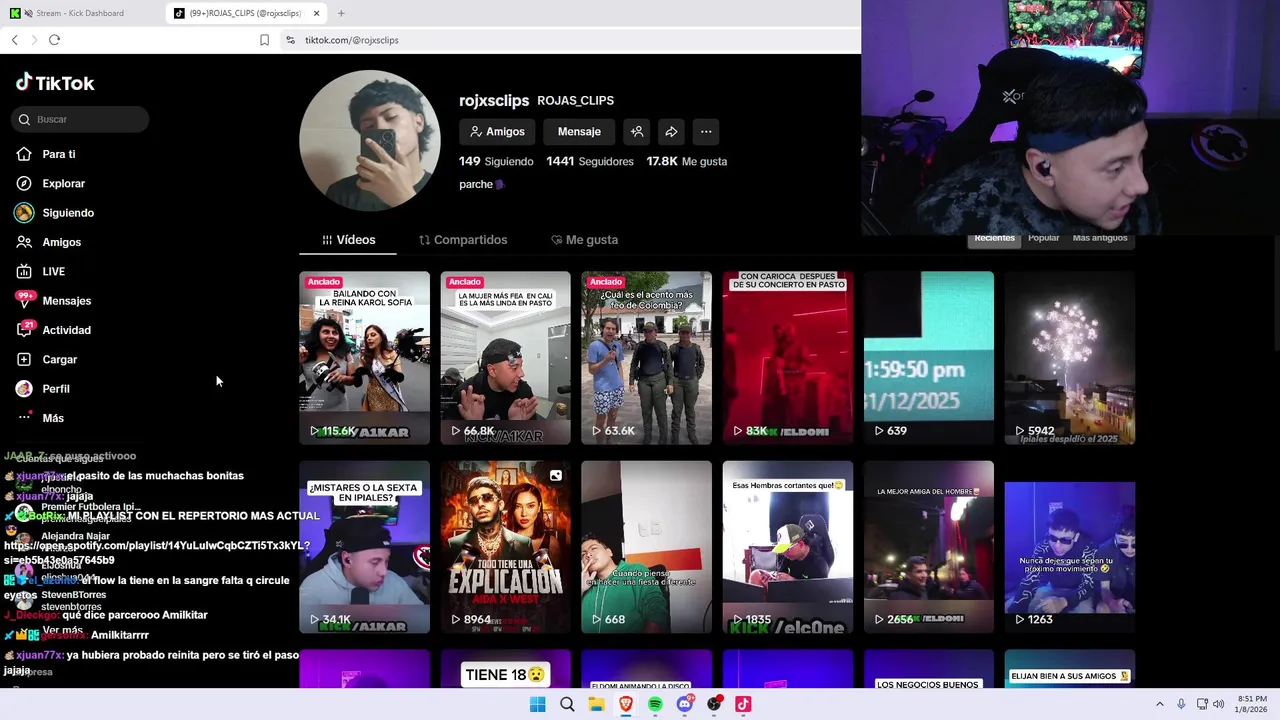Click the 17.8K Me gusta count

[686, 161]
